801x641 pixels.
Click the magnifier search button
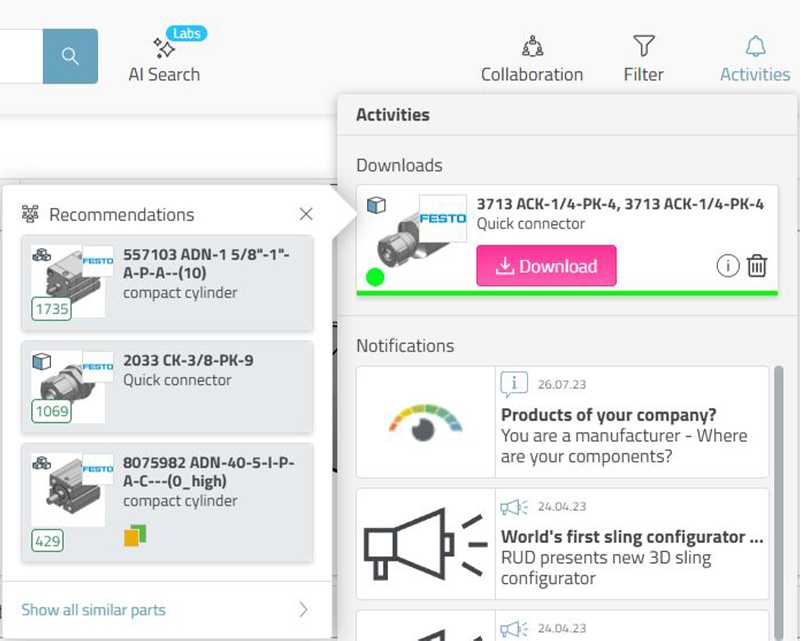70,56
